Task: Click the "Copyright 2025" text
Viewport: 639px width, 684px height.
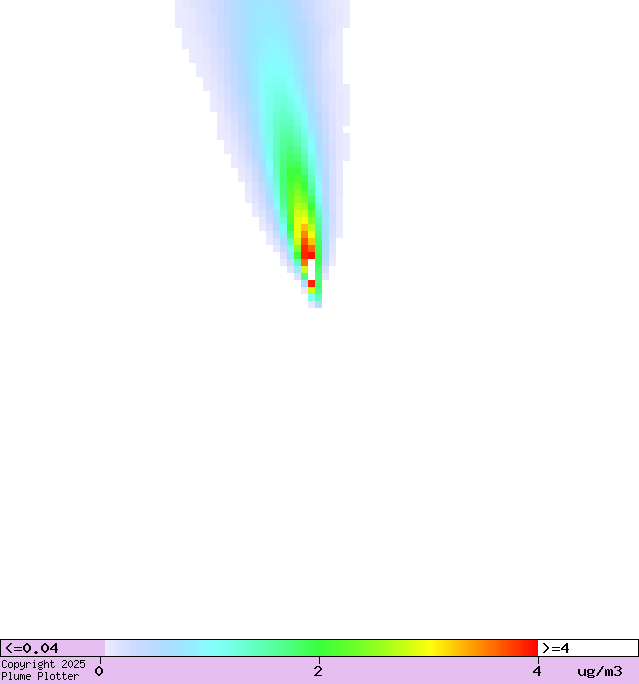Action: point(43,664)
